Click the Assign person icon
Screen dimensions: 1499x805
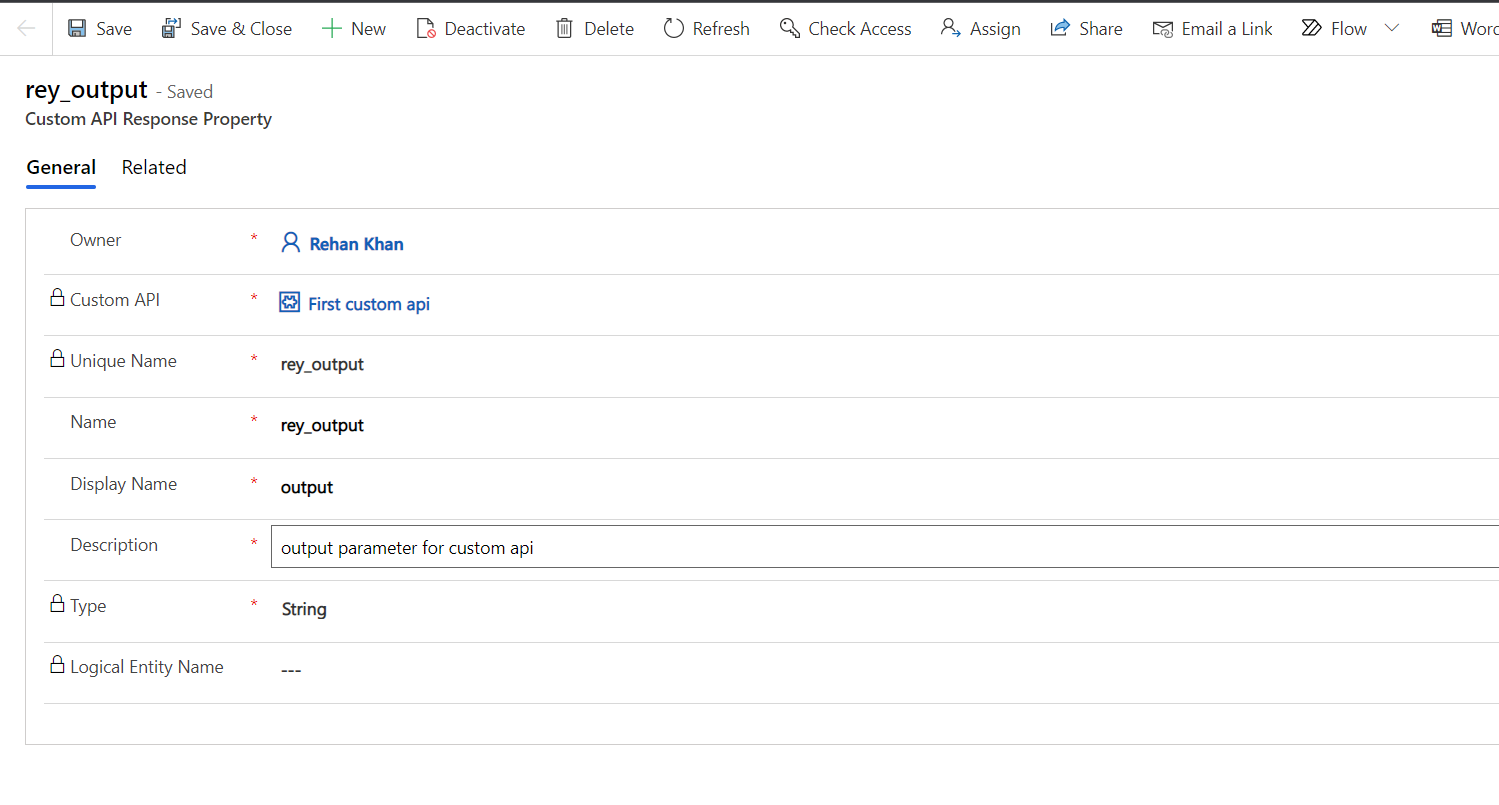(950, 29)
